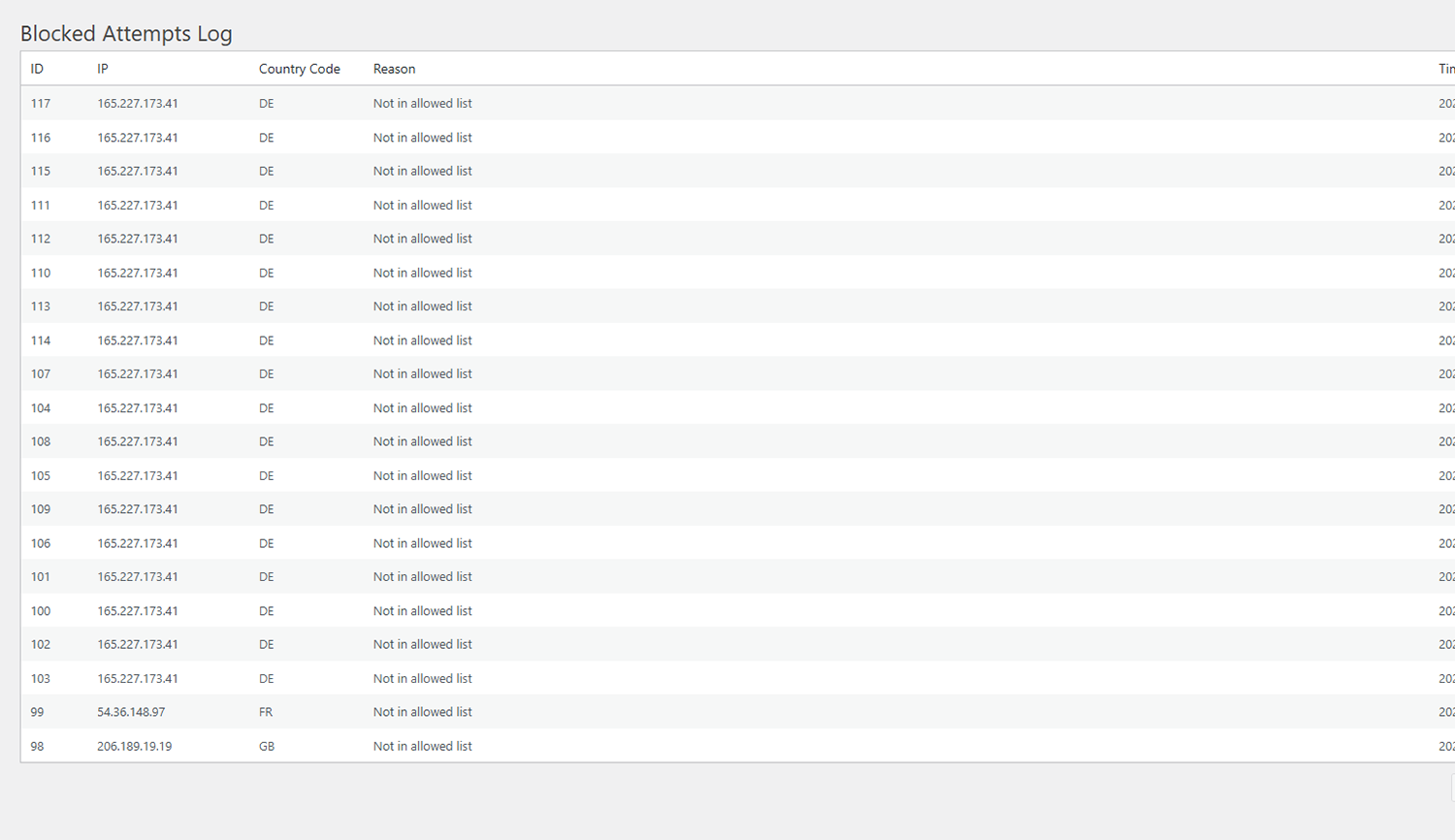Click the IP address in row 116

pyautogui.click(x=137, y=138)
